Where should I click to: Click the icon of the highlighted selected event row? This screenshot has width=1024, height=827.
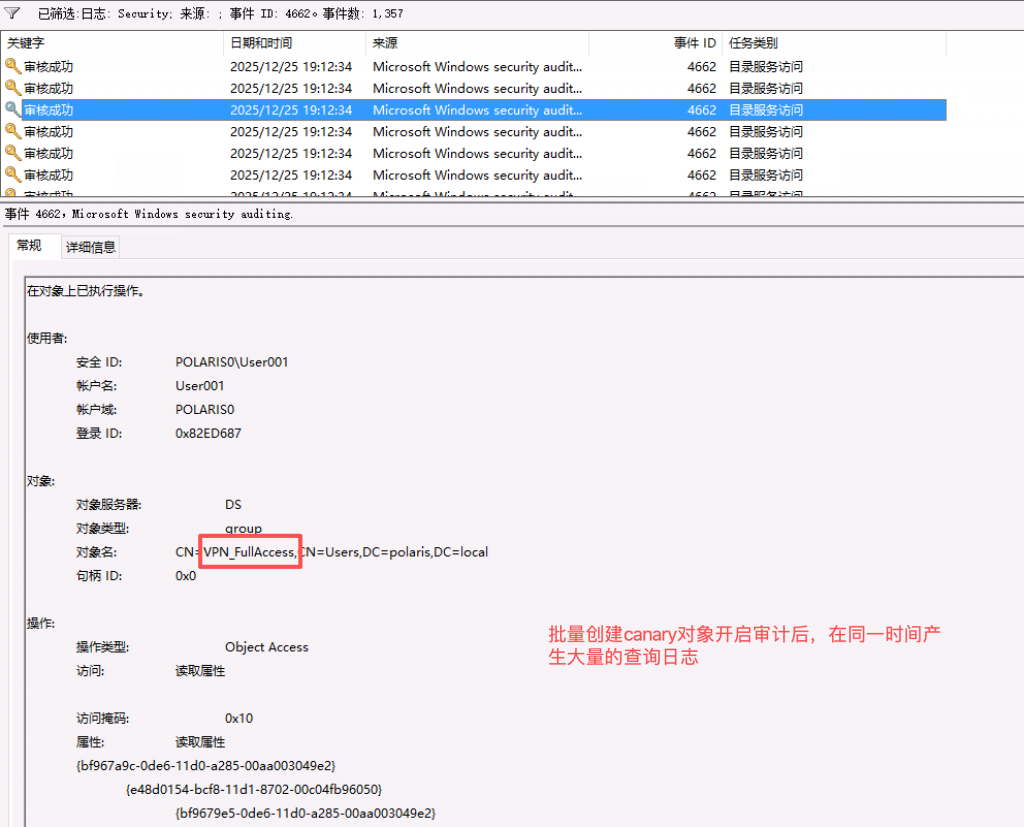[x=13, y=110]
